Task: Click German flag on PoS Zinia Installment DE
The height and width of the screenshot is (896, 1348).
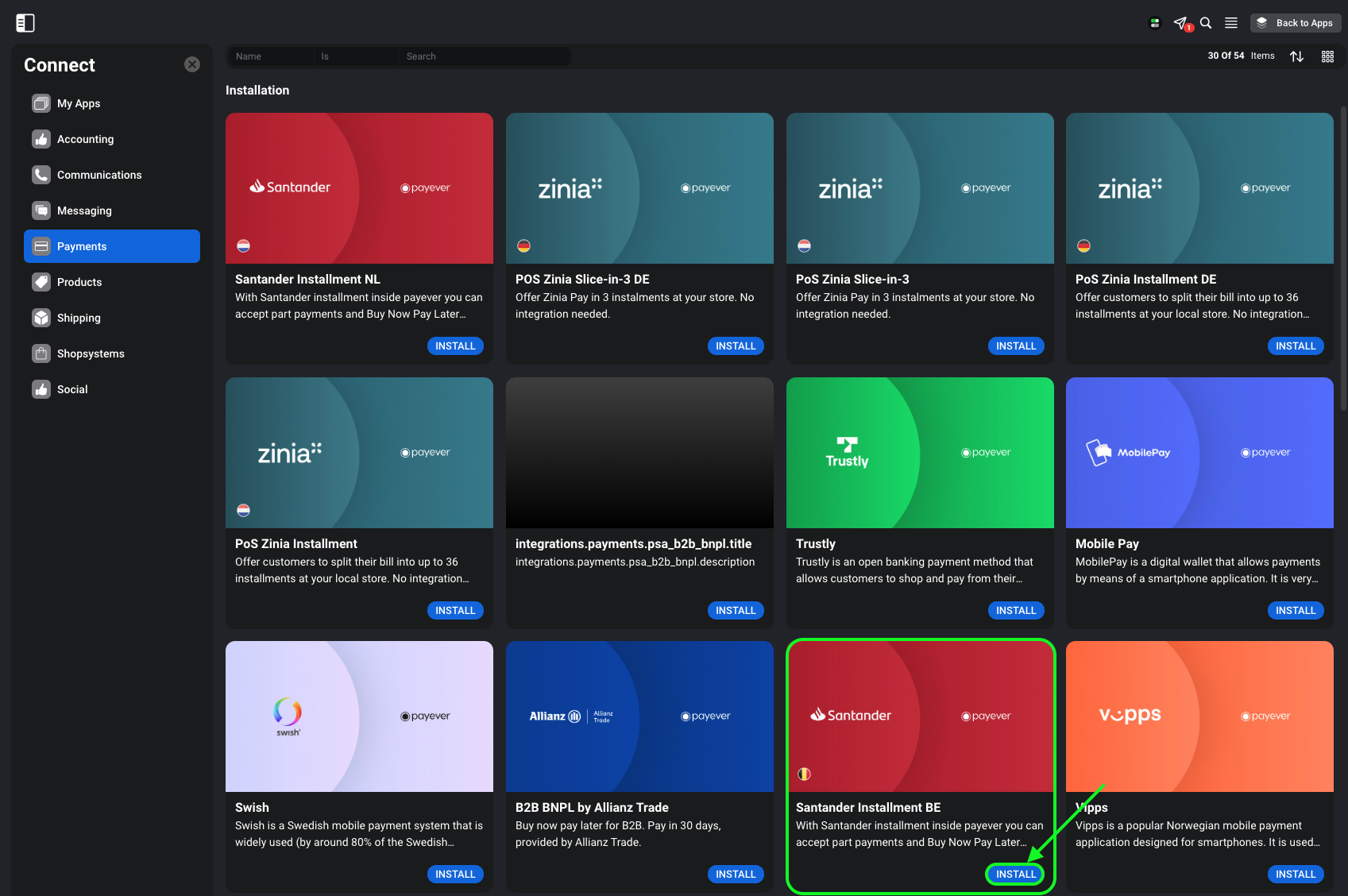Action: [1083, 246]
